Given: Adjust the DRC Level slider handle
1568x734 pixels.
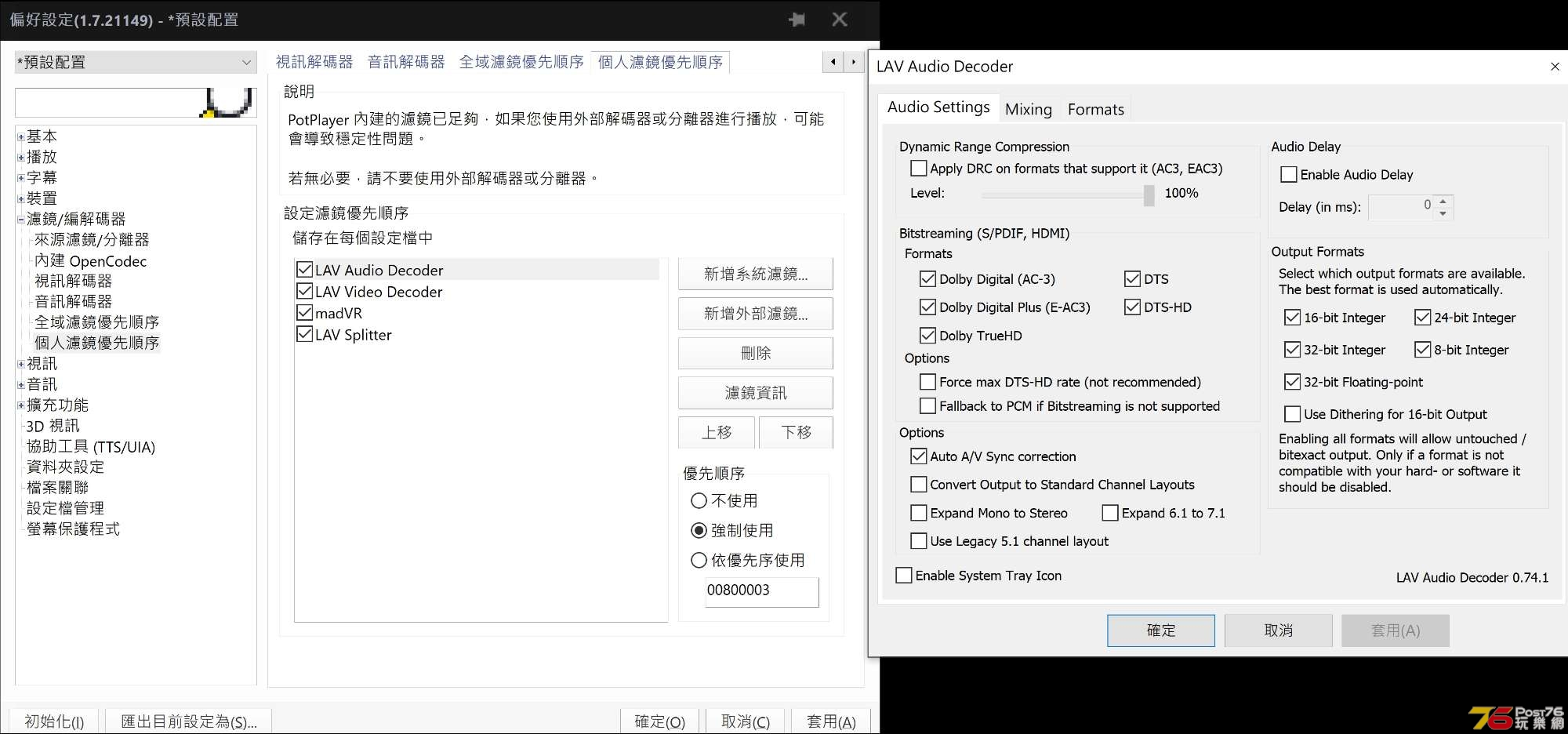Looking at the screenshot, I should click(1149, 194).
